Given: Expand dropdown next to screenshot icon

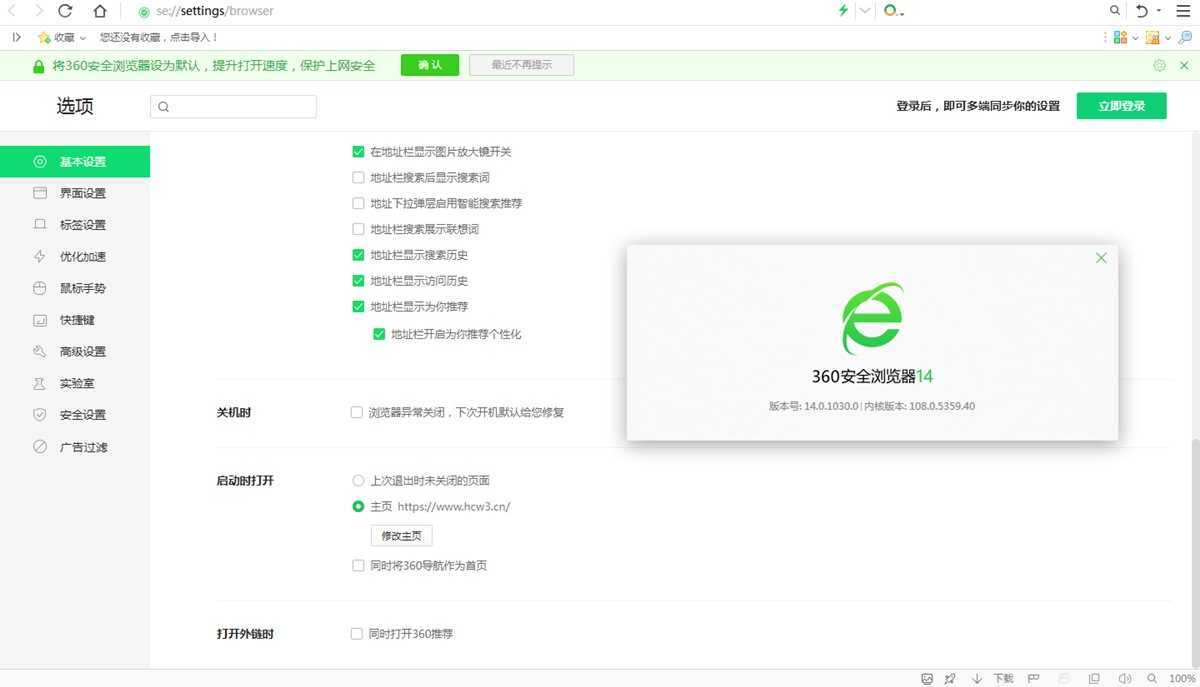Looking at the screenshot, I should 1167,37.
